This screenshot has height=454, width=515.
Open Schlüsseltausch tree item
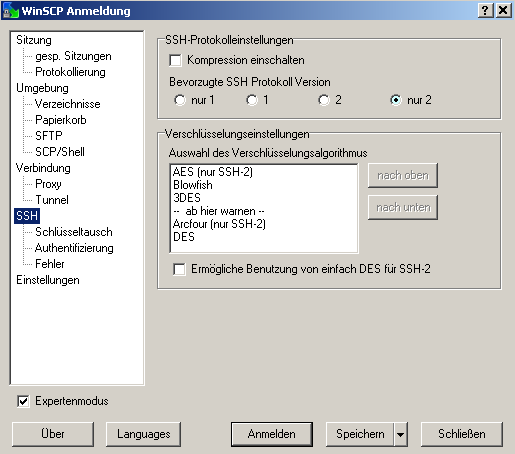[x=74, y=232]
